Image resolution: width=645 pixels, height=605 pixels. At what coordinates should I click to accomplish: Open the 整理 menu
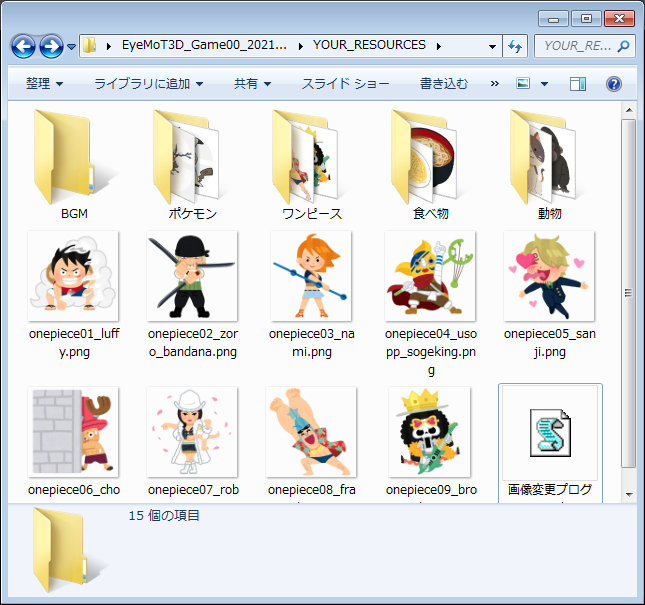click(44, 84)
